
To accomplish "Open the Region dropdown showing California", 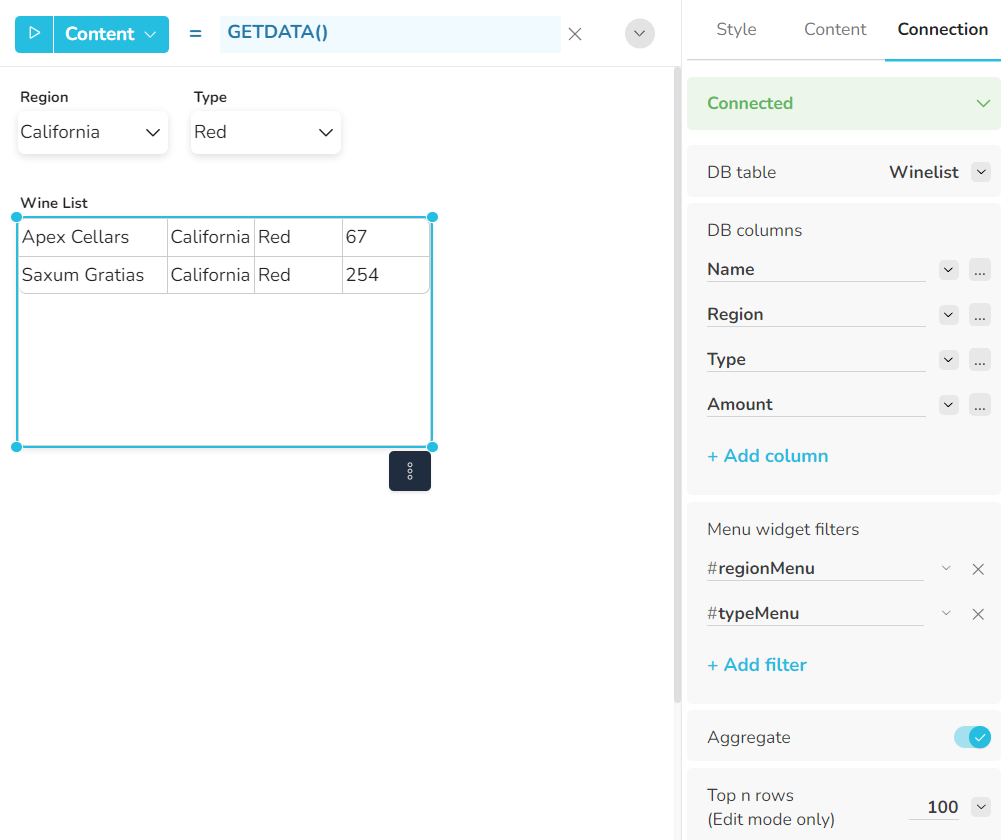I will click(x=92, y=132).
